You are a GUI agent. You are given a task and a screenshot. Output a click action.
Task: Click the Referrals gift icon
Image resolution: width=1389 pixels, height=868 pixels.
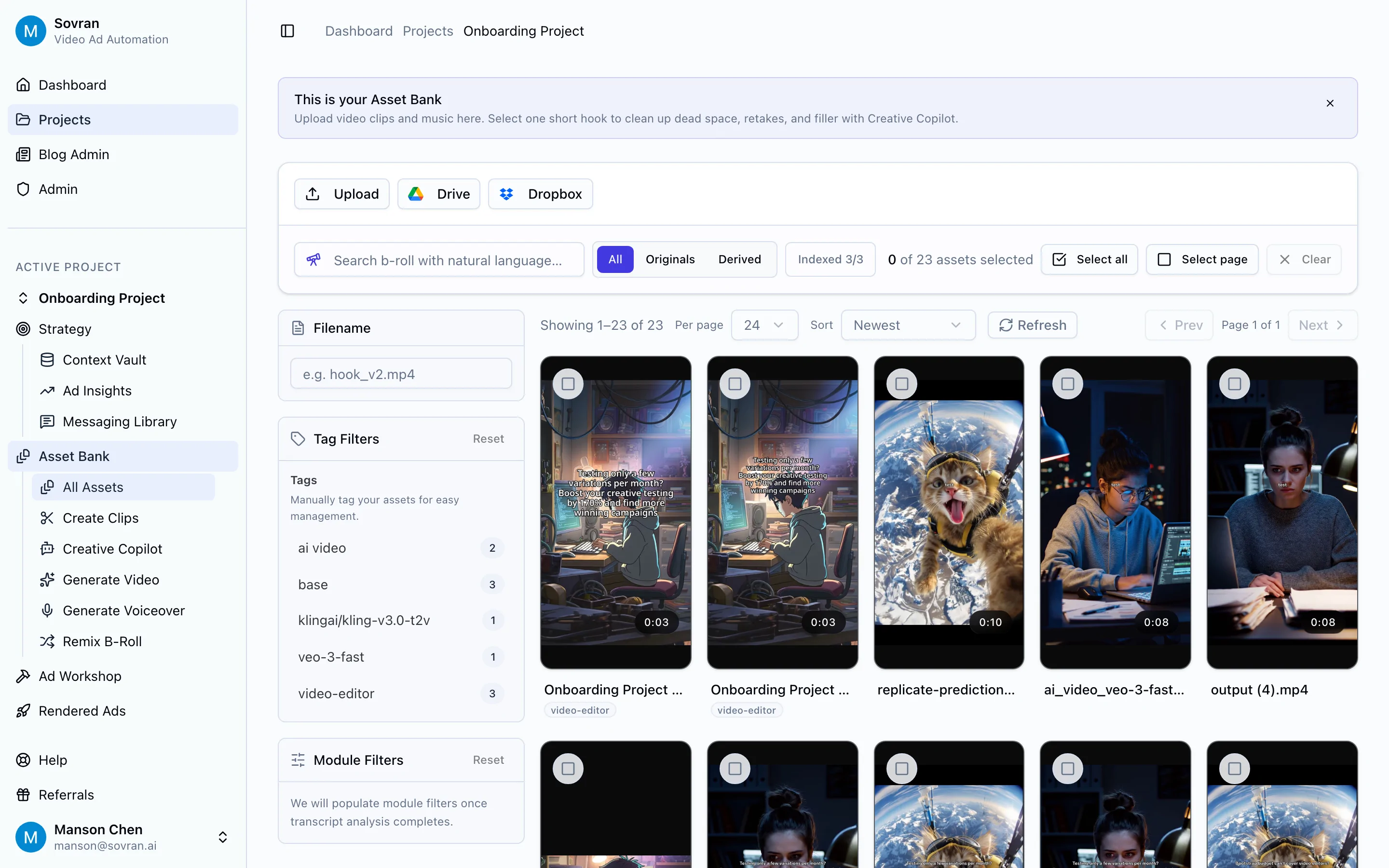23,795
